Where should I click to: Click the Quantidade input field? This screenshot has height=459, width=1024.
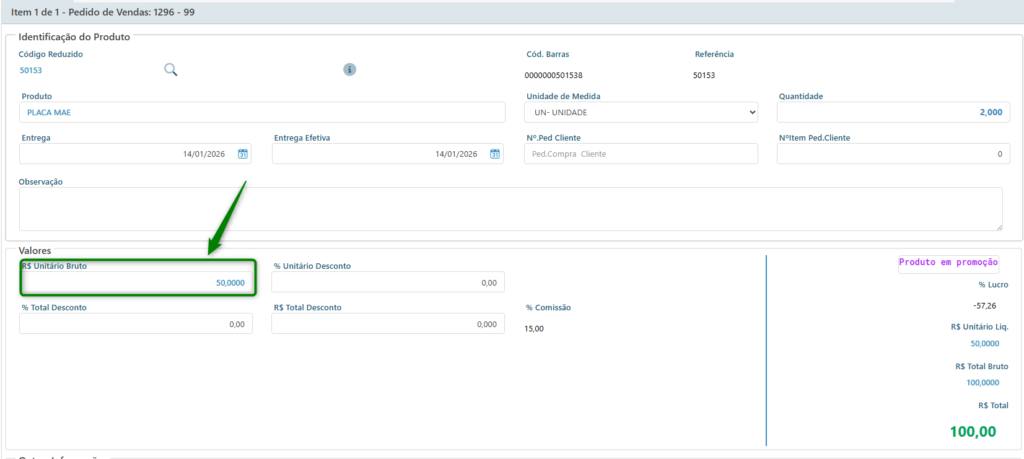[893, 113]
